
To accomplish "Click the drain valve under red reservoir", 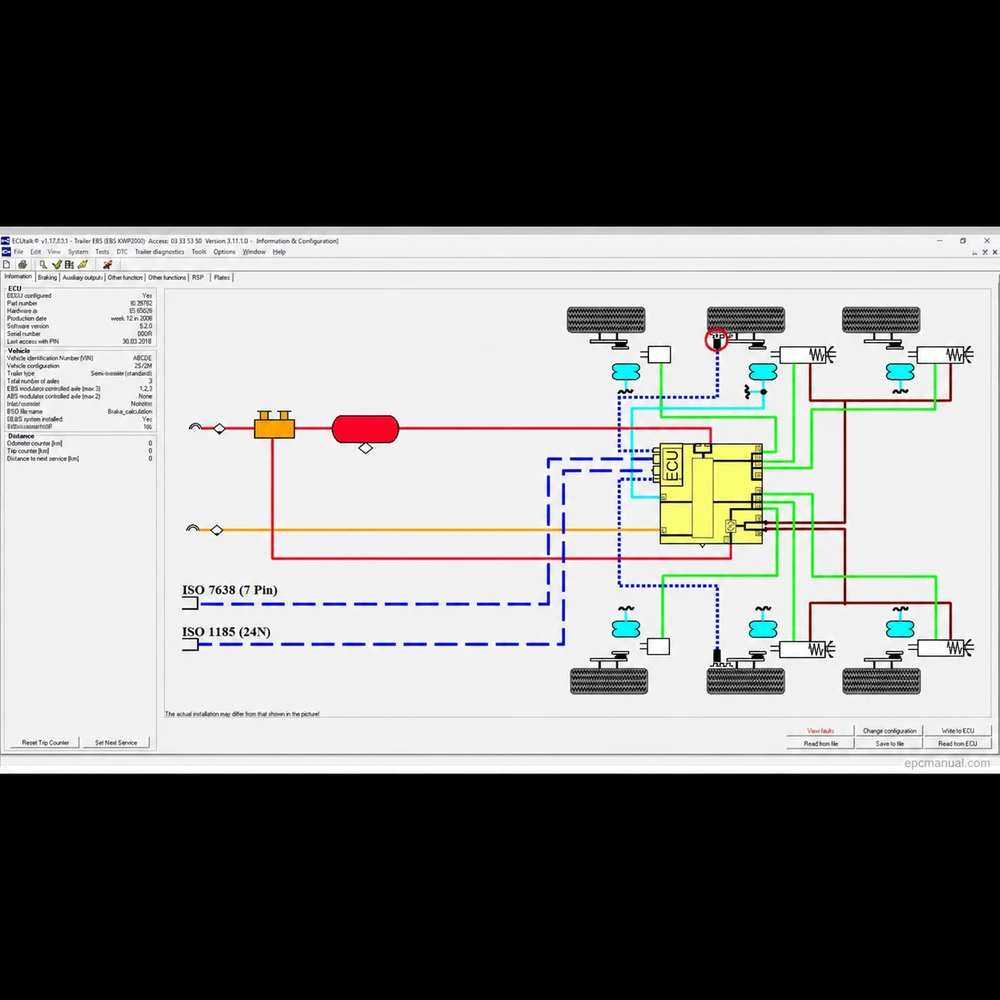I will pyautogui.click(x=365, y=448).
